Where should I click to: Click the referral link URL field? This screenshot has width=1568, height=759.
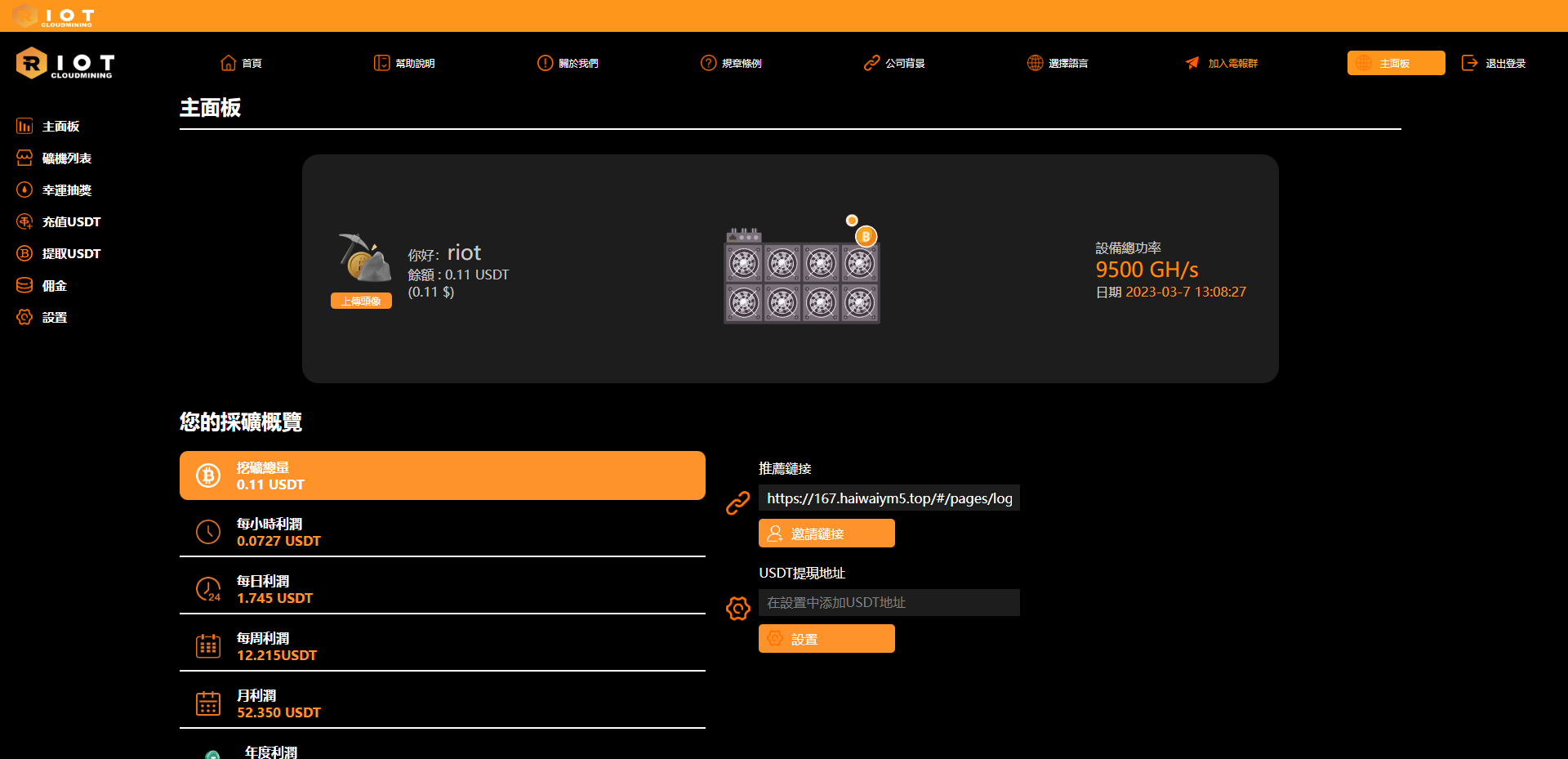click(889, 498)
